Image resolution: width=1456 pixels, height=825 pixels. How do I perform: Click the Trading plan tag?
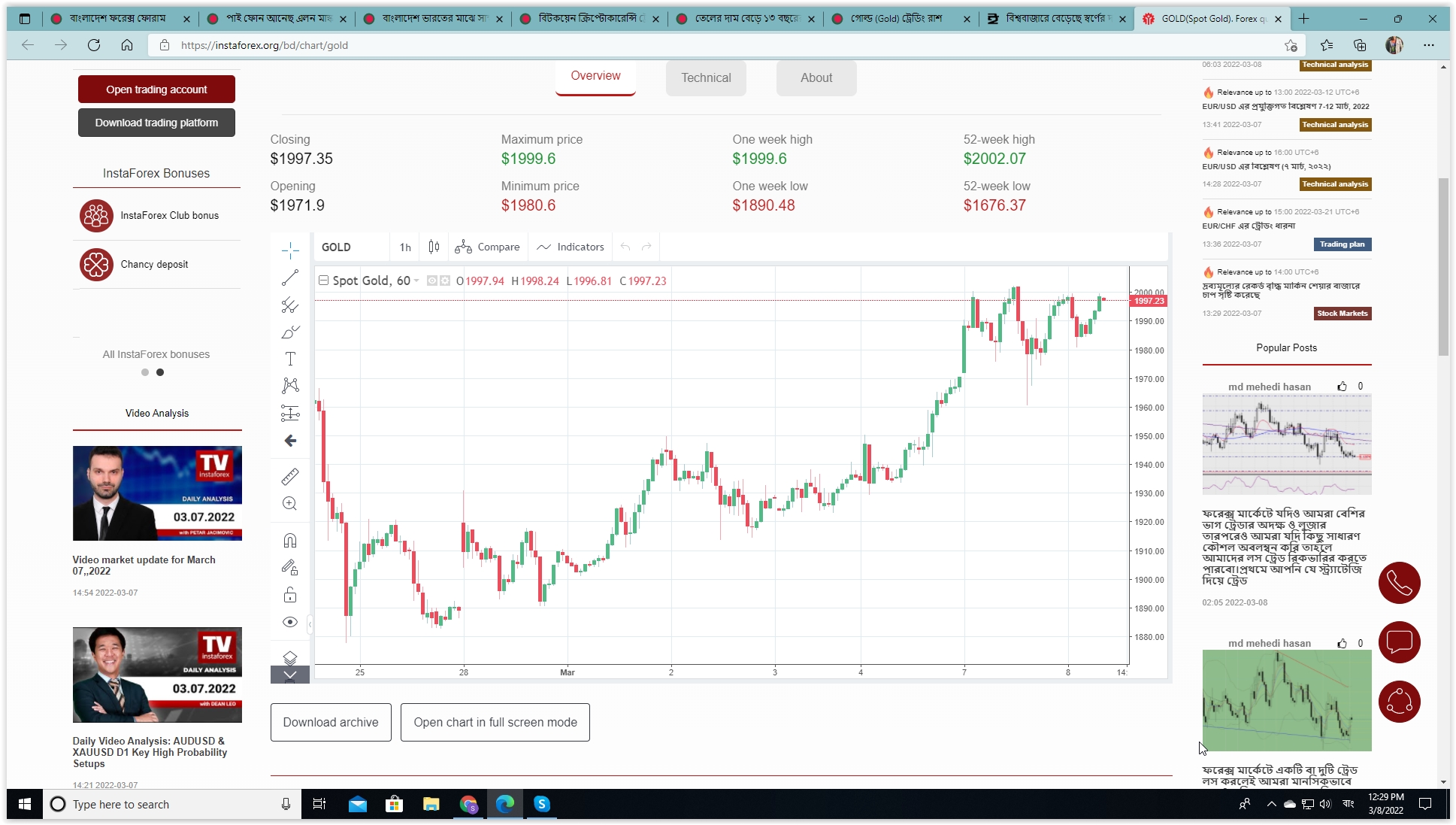1342,244
